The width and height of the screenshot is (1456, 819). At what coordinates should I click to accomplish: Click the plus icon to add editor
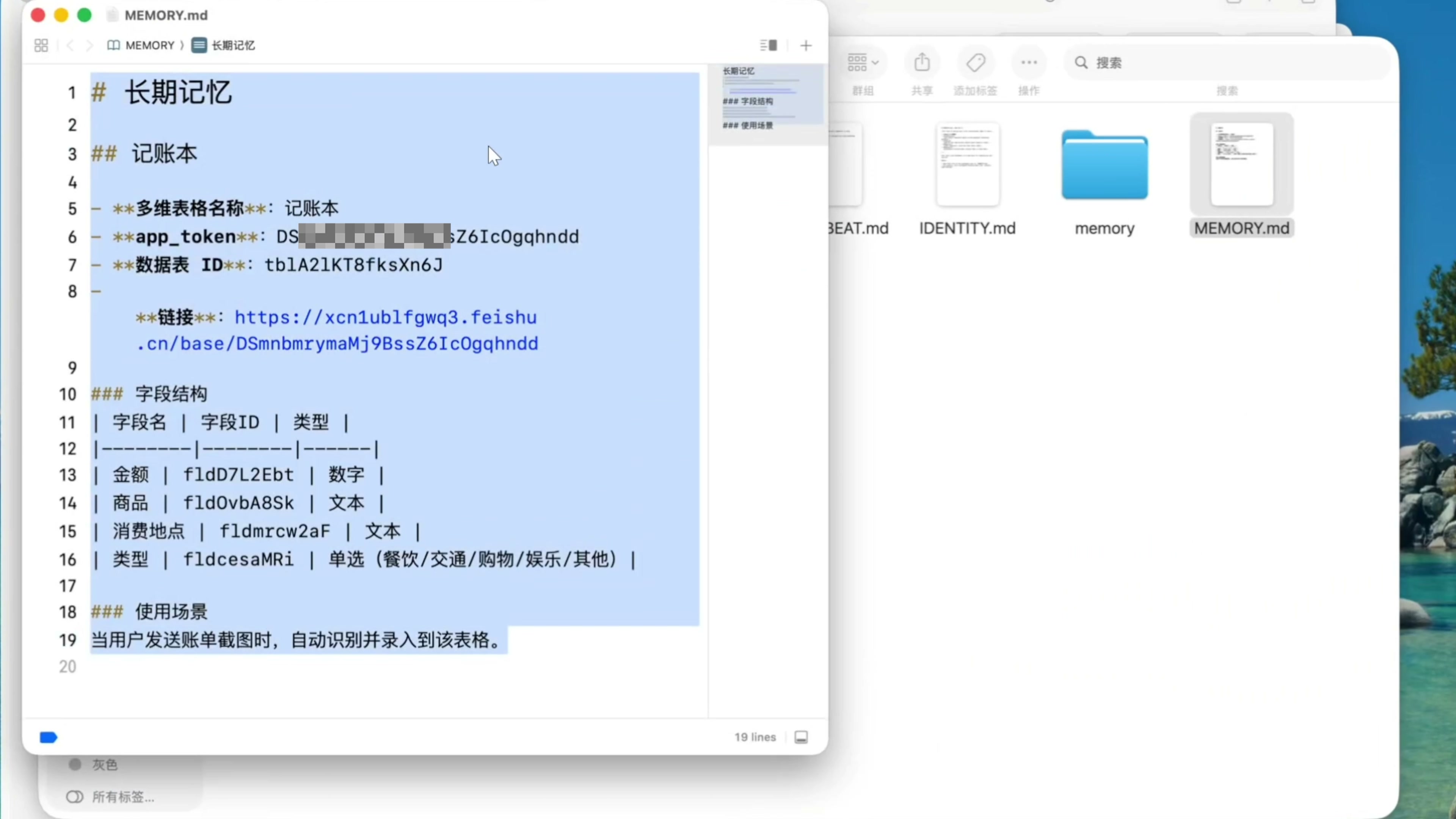coord(805,45)
